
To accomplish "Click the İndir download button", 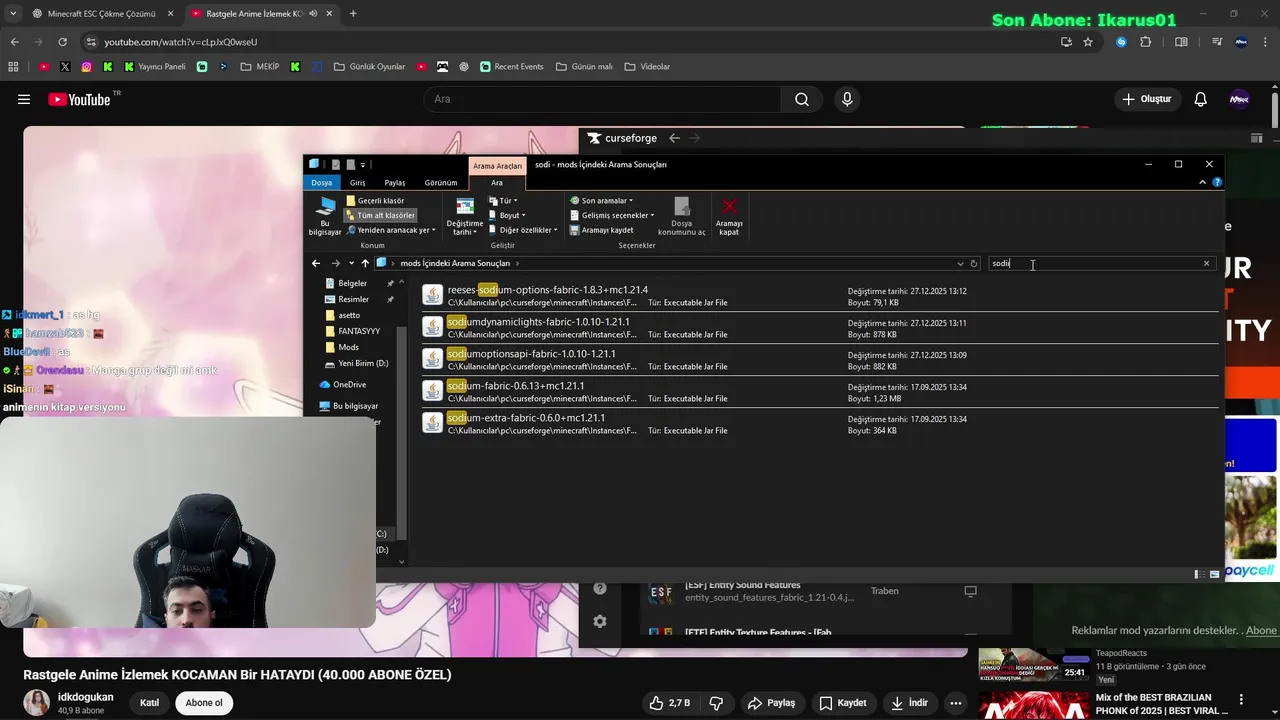I will tap(909, 703).
